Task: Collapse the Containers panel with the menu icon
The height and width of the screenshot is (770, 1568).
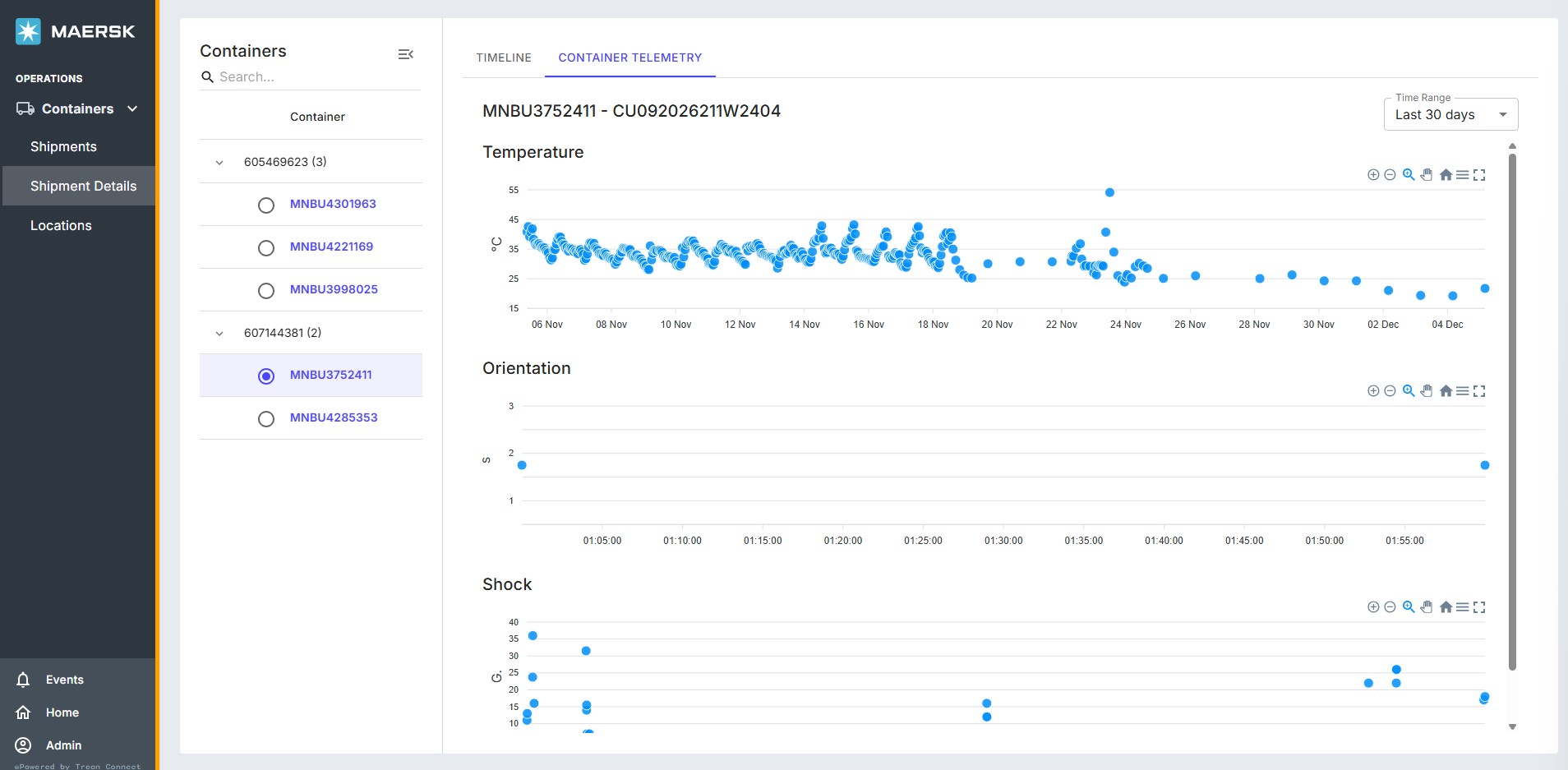Action: [405, 54]
